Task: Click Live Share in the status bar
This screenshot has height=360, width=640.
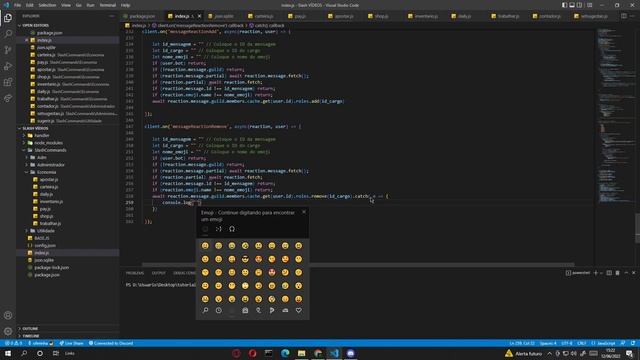Action: tap(71, 343)
